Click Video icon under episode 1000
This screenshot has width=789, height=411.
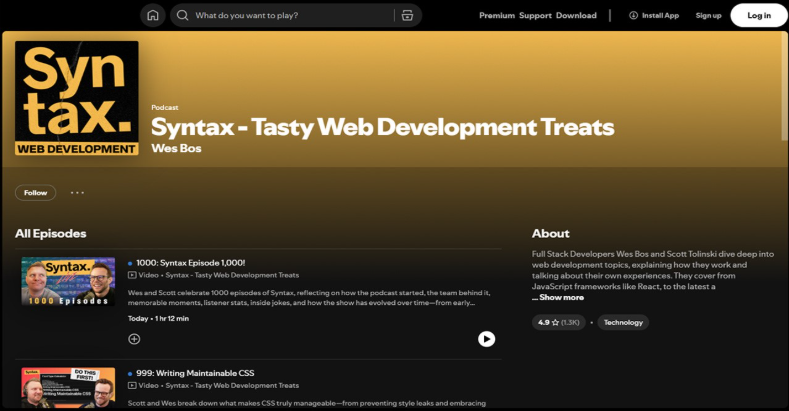[x=132, y=275]
